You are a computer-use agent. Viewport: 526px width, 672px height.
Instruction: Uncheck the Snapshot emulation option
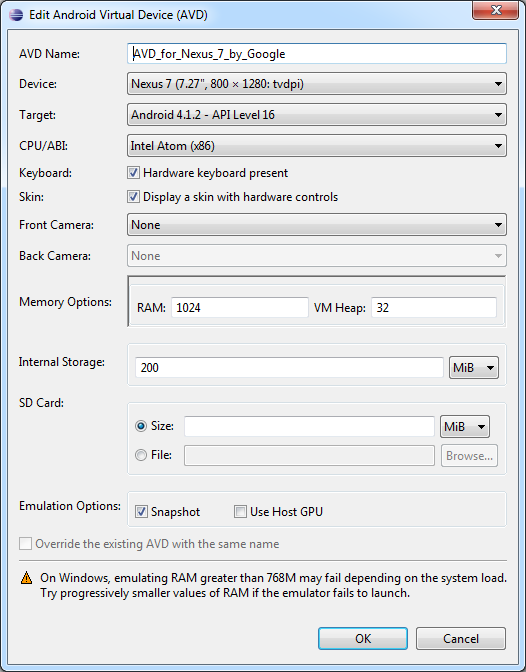click(141, 512)
